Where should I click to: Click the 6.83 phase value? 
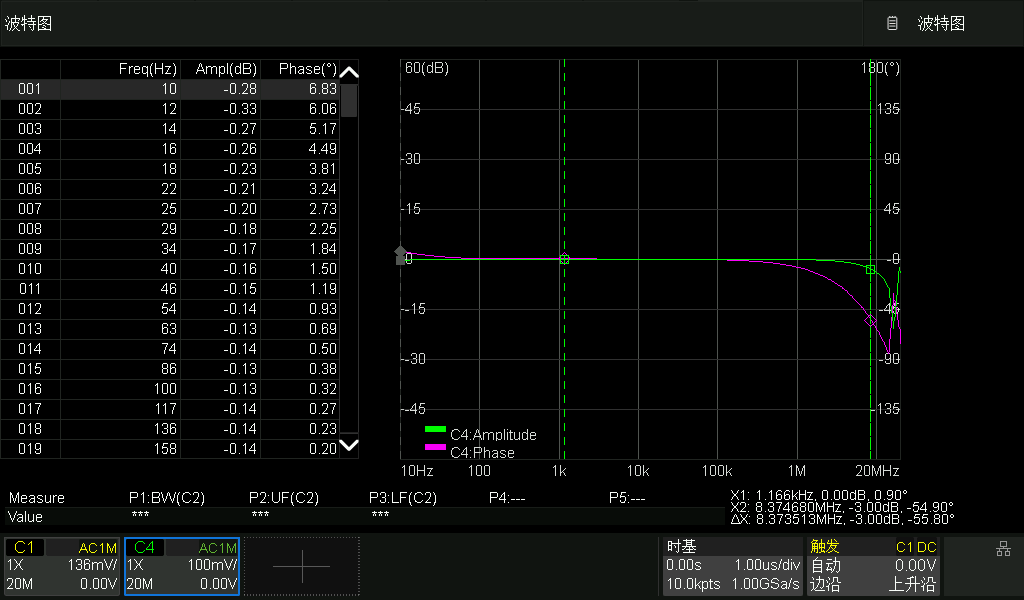tap(323, 89)
